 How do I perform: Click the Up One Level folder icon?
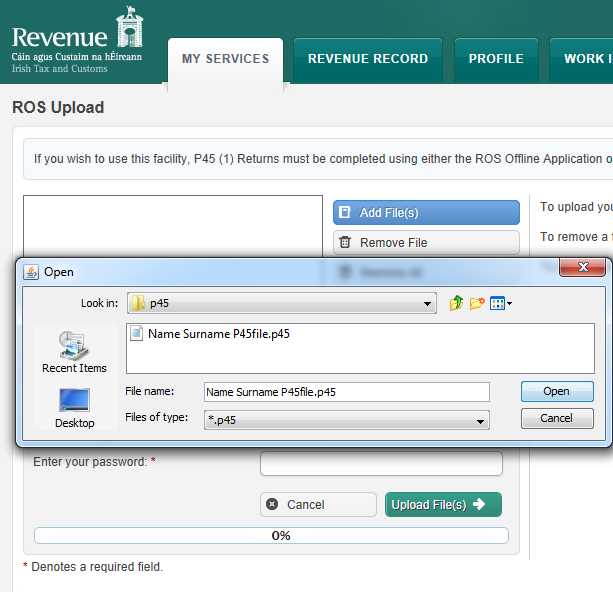pos(456,303)
